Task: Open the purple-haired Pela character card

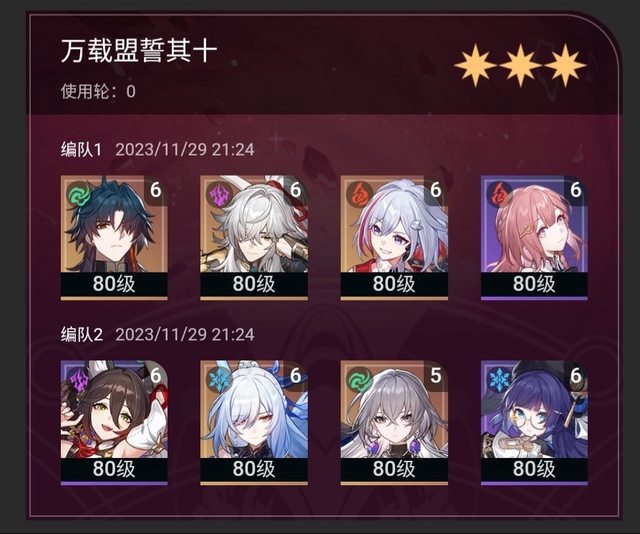Action: click(x=534, y=423)
